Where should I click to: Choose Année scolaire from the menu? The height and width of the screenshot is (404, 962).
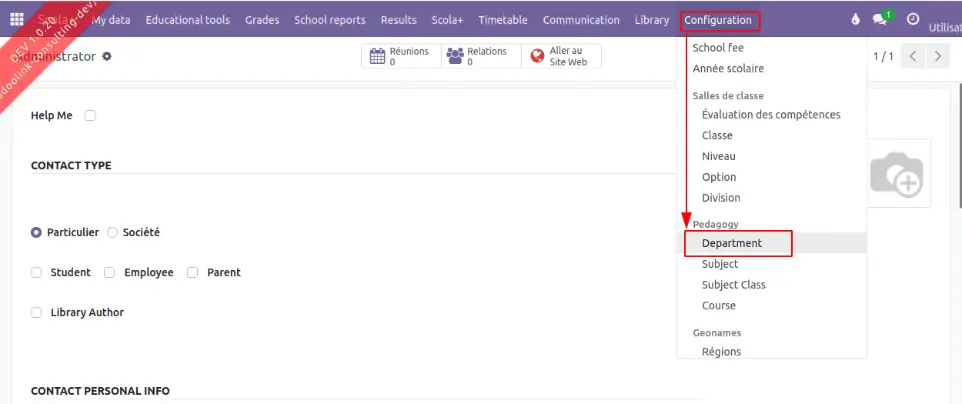click(x=728, y=69)
